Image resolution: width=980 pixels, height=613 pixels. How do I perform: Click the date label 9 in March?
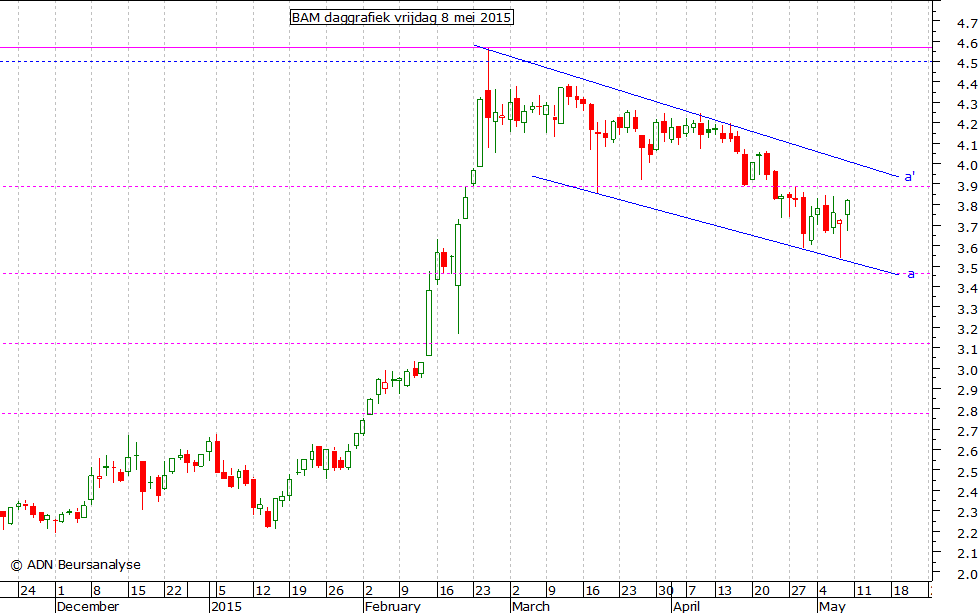tap(551, 591)
